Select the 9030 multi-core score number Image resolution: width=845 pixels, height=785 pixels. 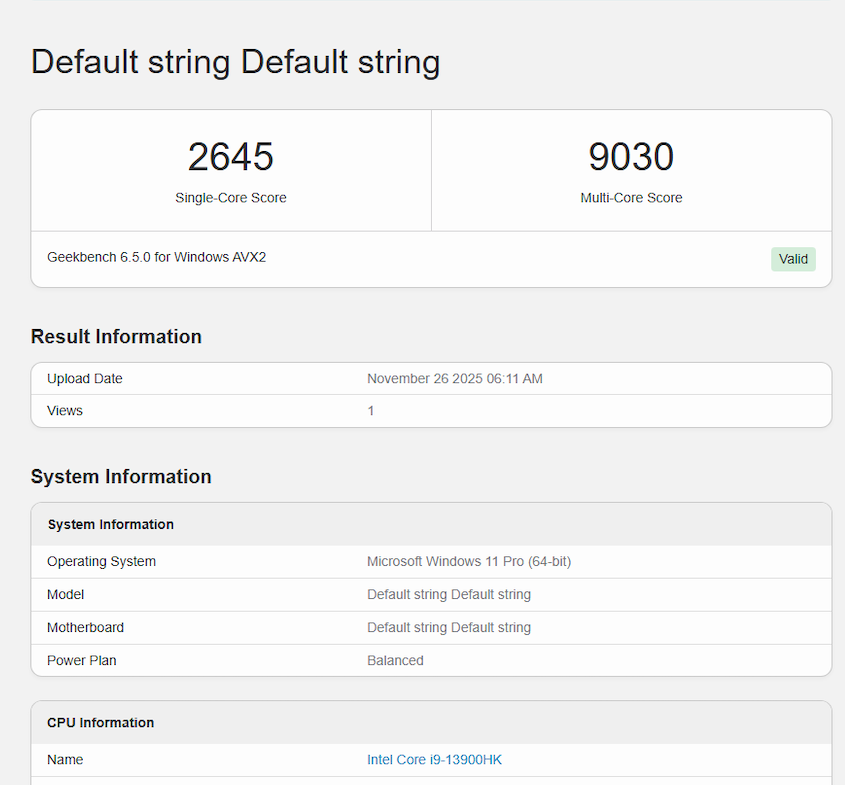631,157
